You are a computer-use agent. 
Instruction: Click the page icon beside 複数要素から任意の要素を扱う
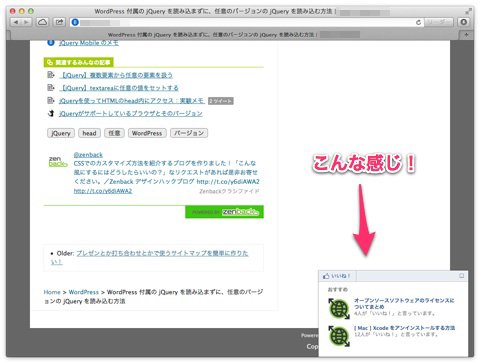[x=51, y=75]
